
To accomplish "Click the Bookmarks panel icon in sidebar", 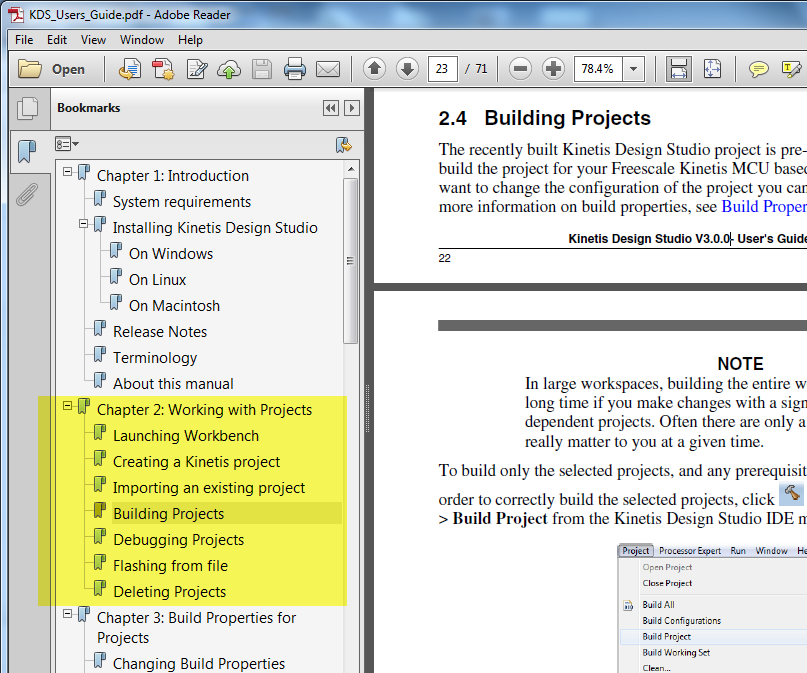I will coord(27,152).
